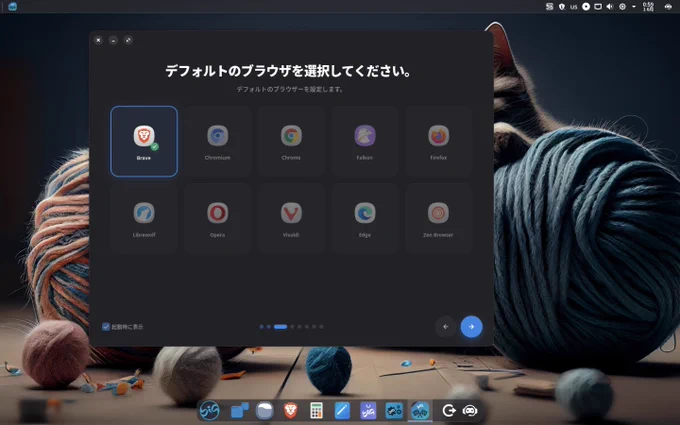
Task: Open the BigLinux menu in the dock
Action: pyautogui.click(x=209, y=410)
